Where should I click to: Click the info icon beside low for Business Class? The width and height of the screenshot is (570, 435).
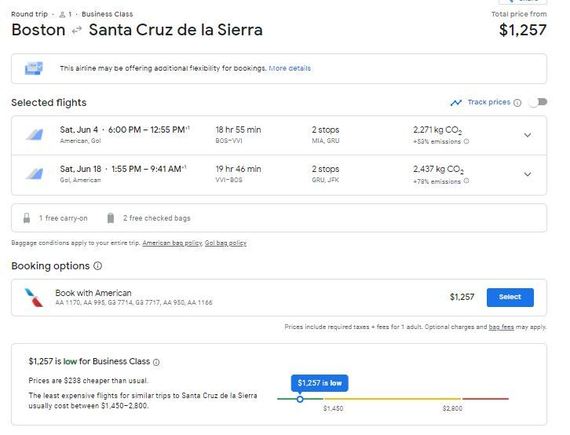pos(156,362)
